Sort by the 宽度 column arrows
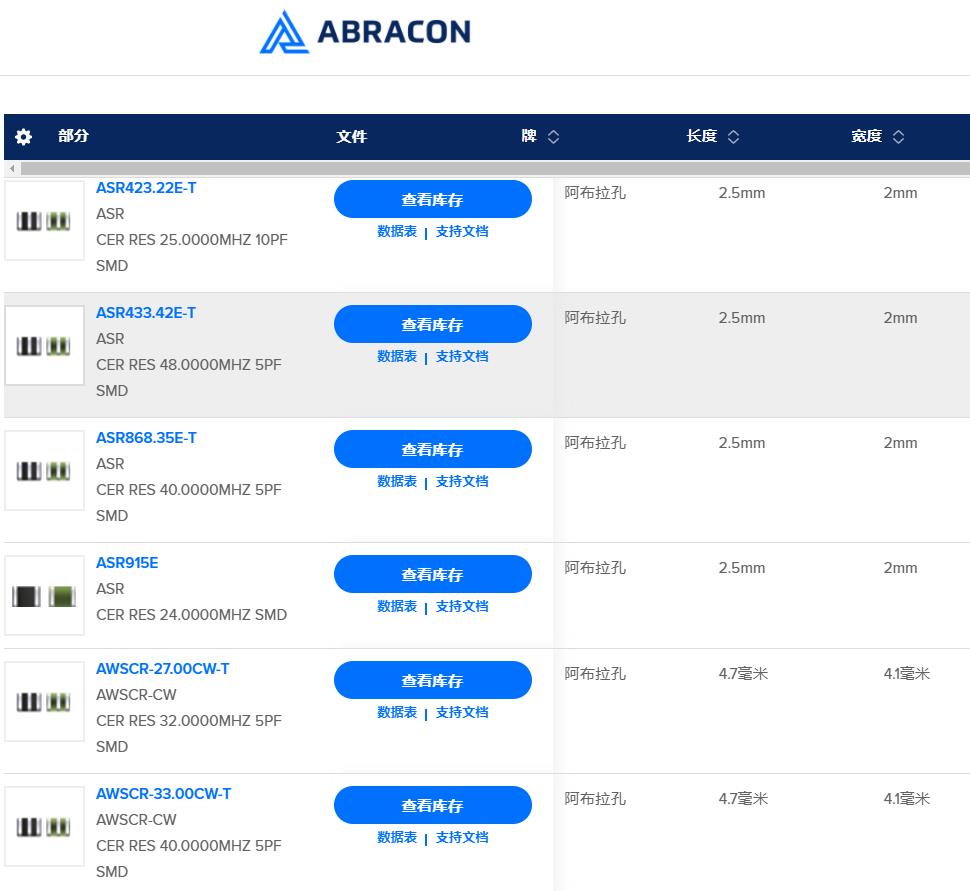Image resolution: width=970 pixels, height=891 pixels. 898,137
